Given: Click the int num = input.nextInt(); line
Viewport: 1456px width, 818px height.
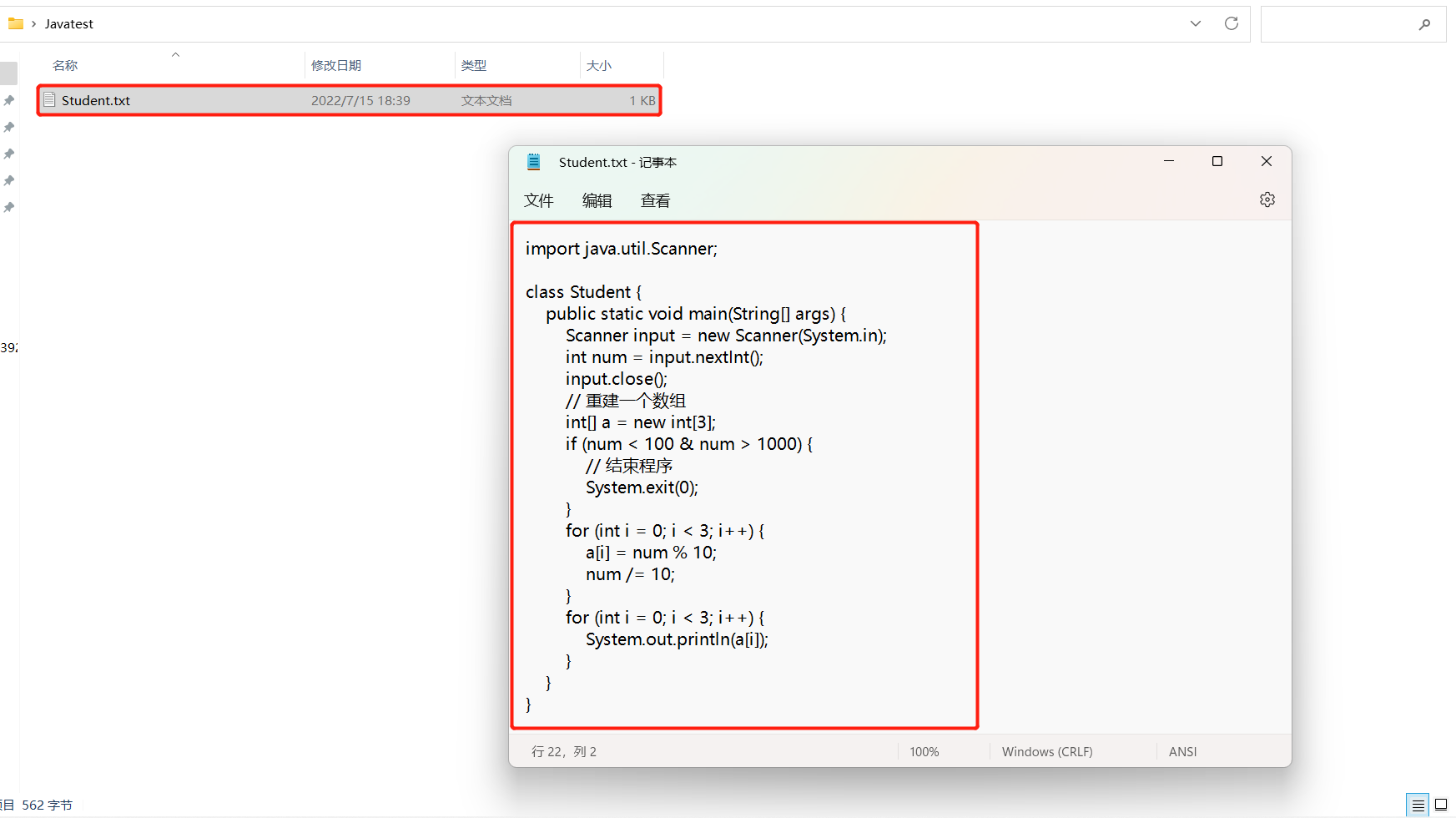Looking at the screenshot, I should (x=664, y=357).
